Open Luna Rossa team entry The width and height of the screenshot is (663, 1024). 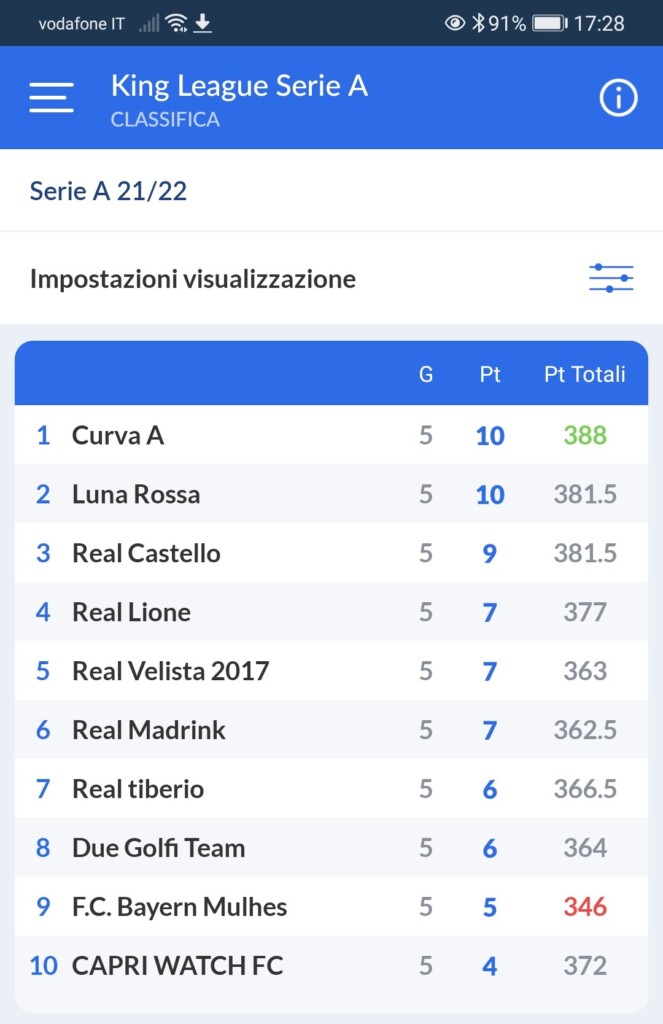136,494
